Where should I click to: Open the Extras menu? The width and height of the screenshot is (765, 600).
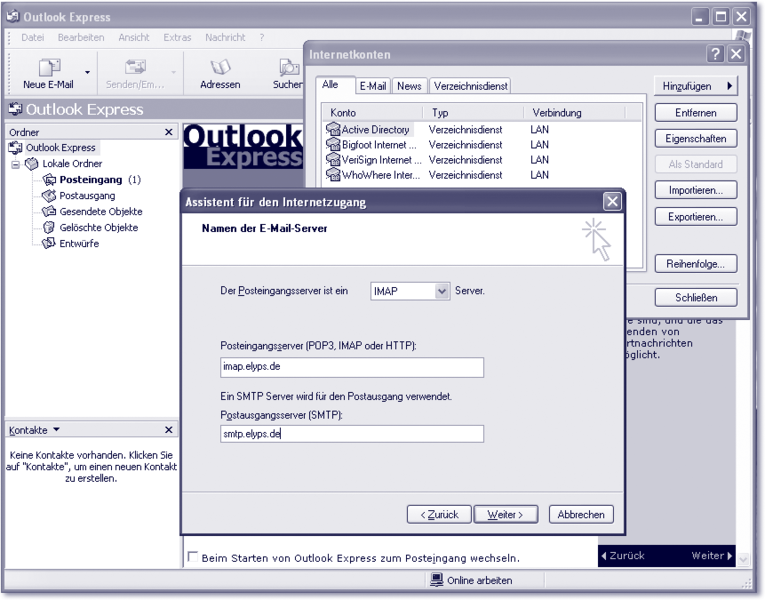177,38
